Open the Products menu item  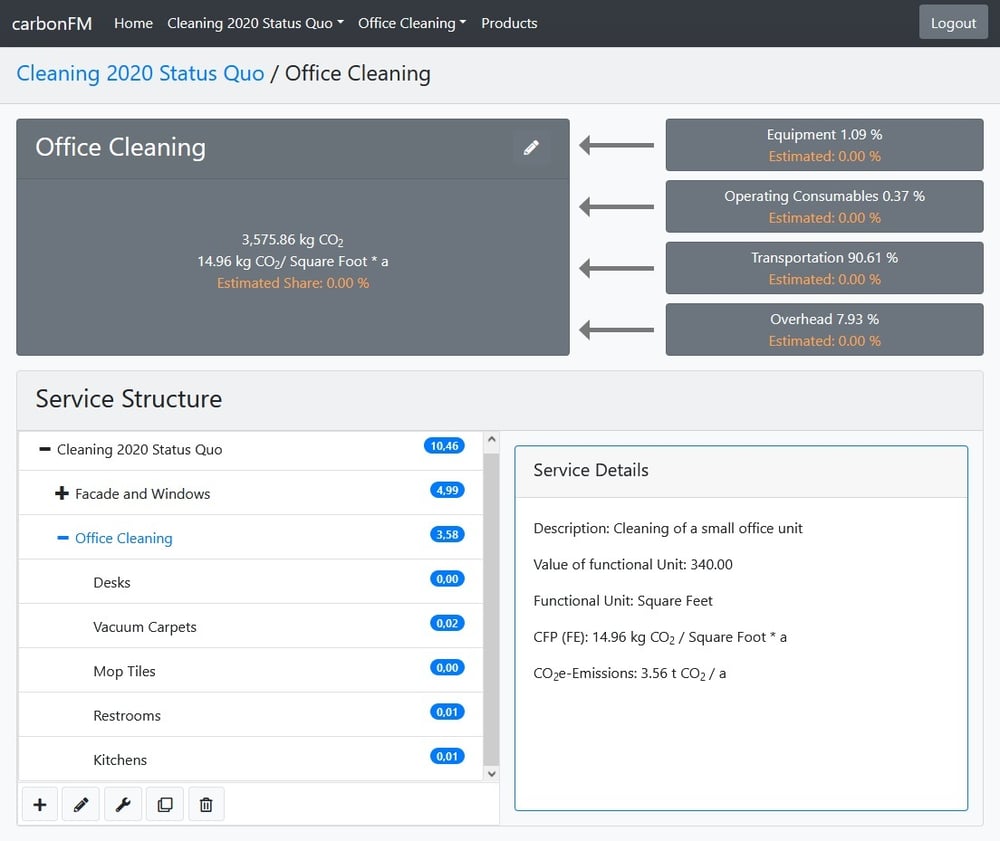click(509, 23)
